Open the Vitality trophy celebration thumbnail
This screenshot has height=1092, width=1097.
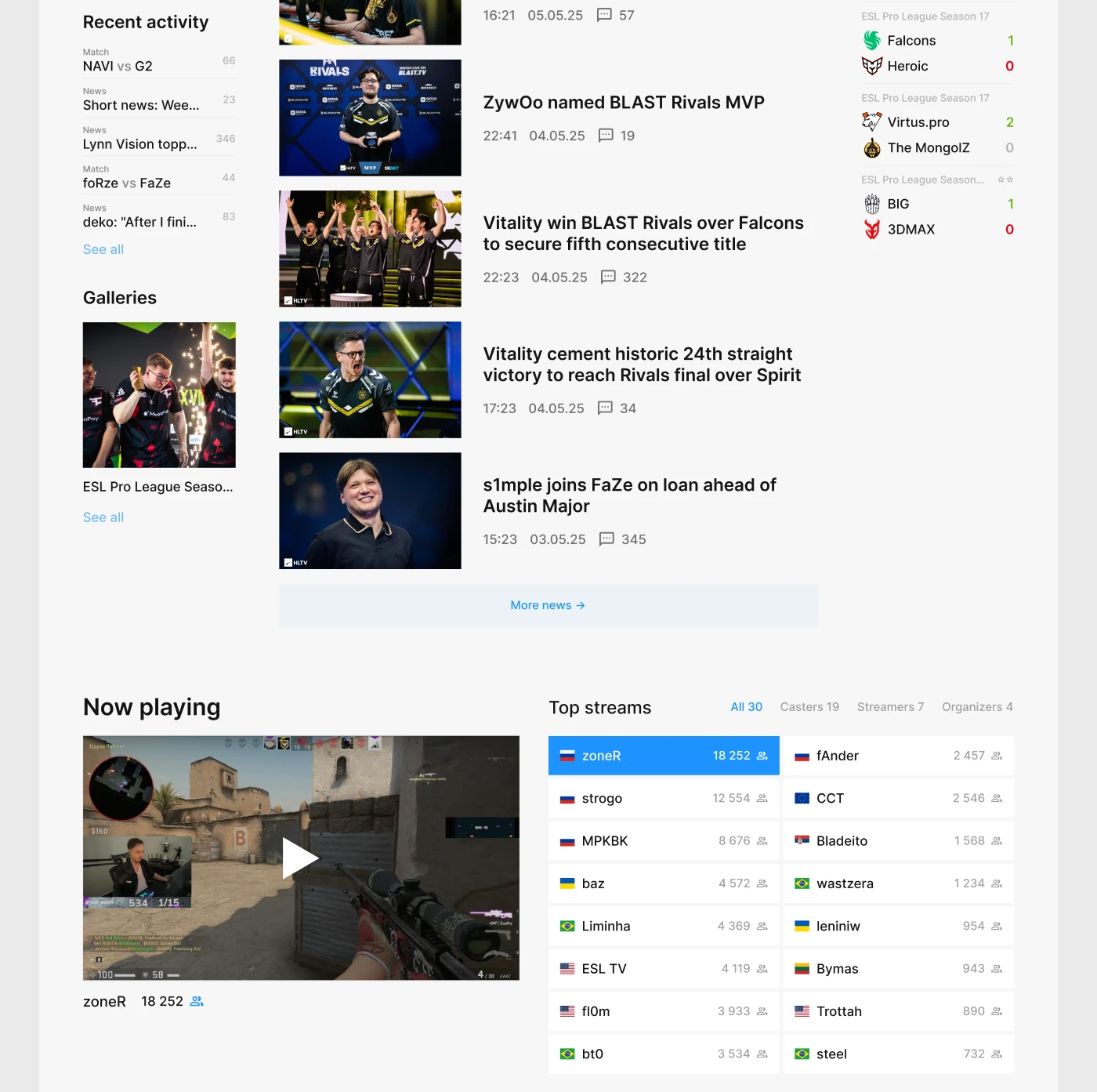[x=370, y=249]
